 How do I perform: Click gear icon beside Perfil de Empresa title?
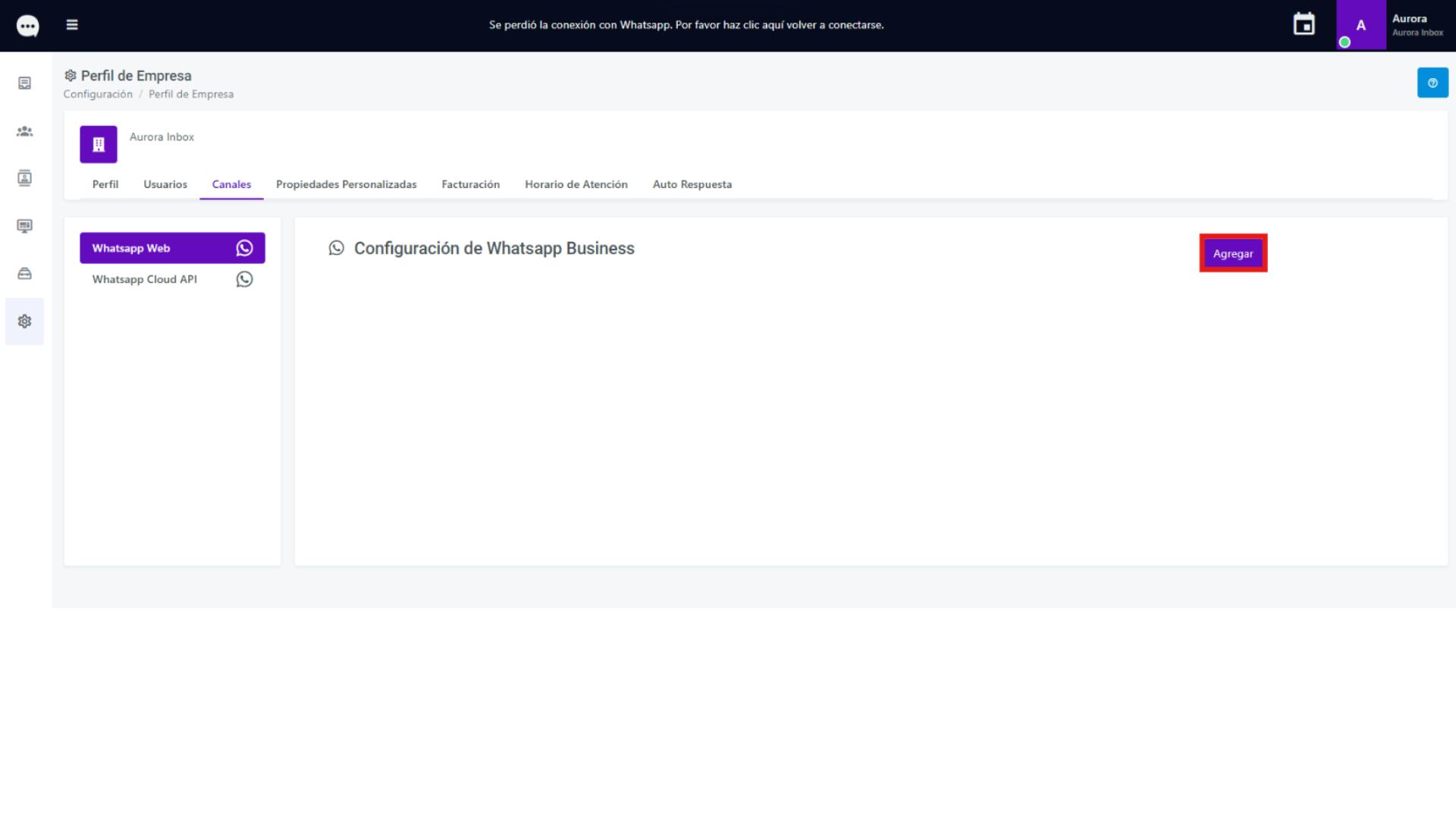(x=71, y=76)
